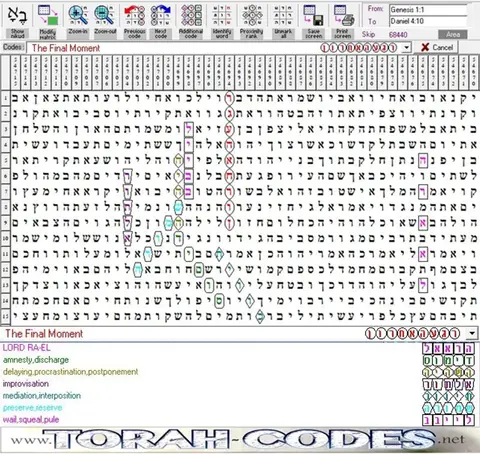Image resolution: width=480 pixels, height=454 pixels.
Task: Click the green Hebrew marker beside amnesty,discharge
Action: coord(448,360)
